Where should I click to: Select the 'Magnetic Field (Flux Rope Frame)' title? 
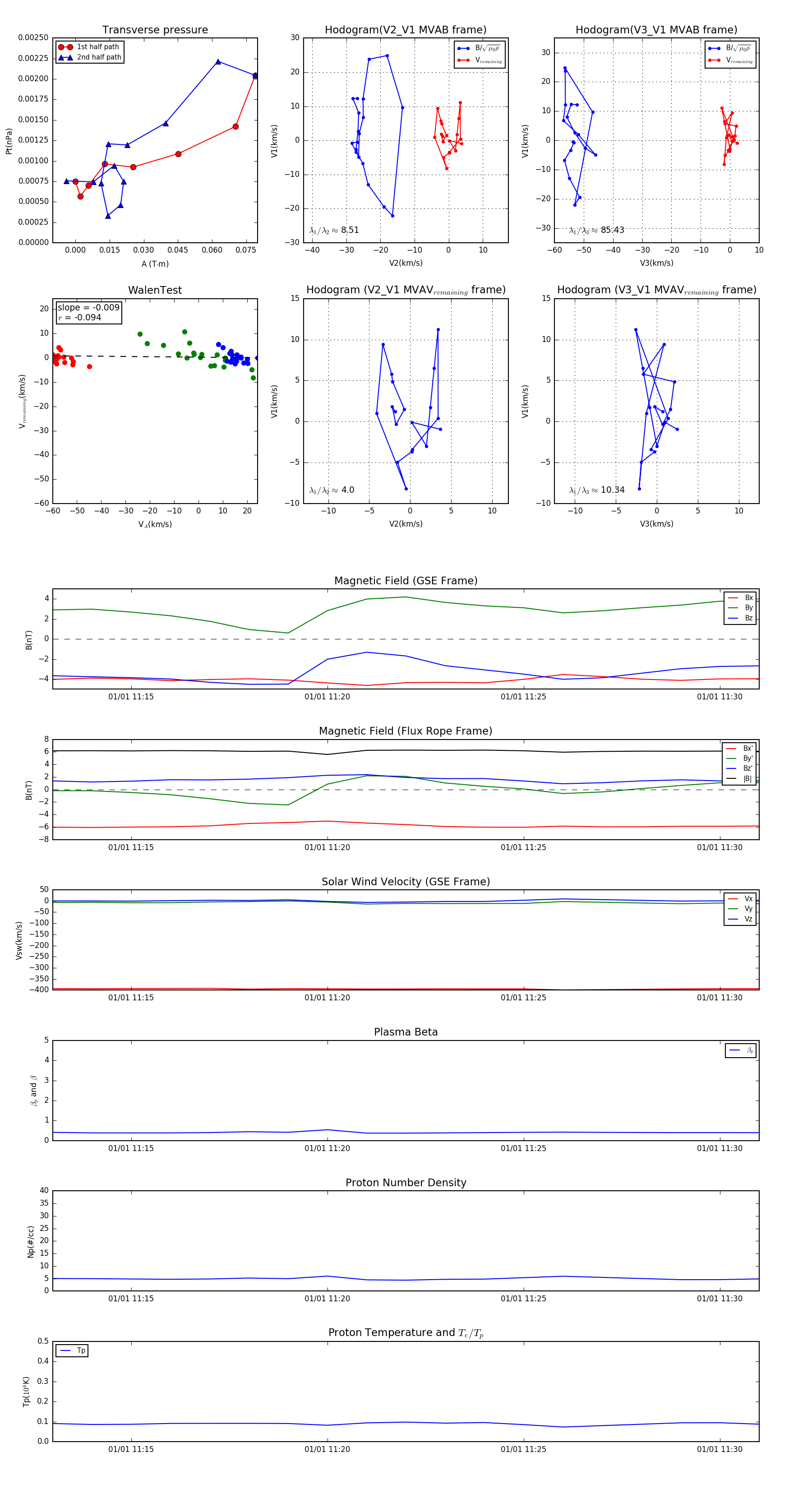pyautogui.click(x=406, y=731)
